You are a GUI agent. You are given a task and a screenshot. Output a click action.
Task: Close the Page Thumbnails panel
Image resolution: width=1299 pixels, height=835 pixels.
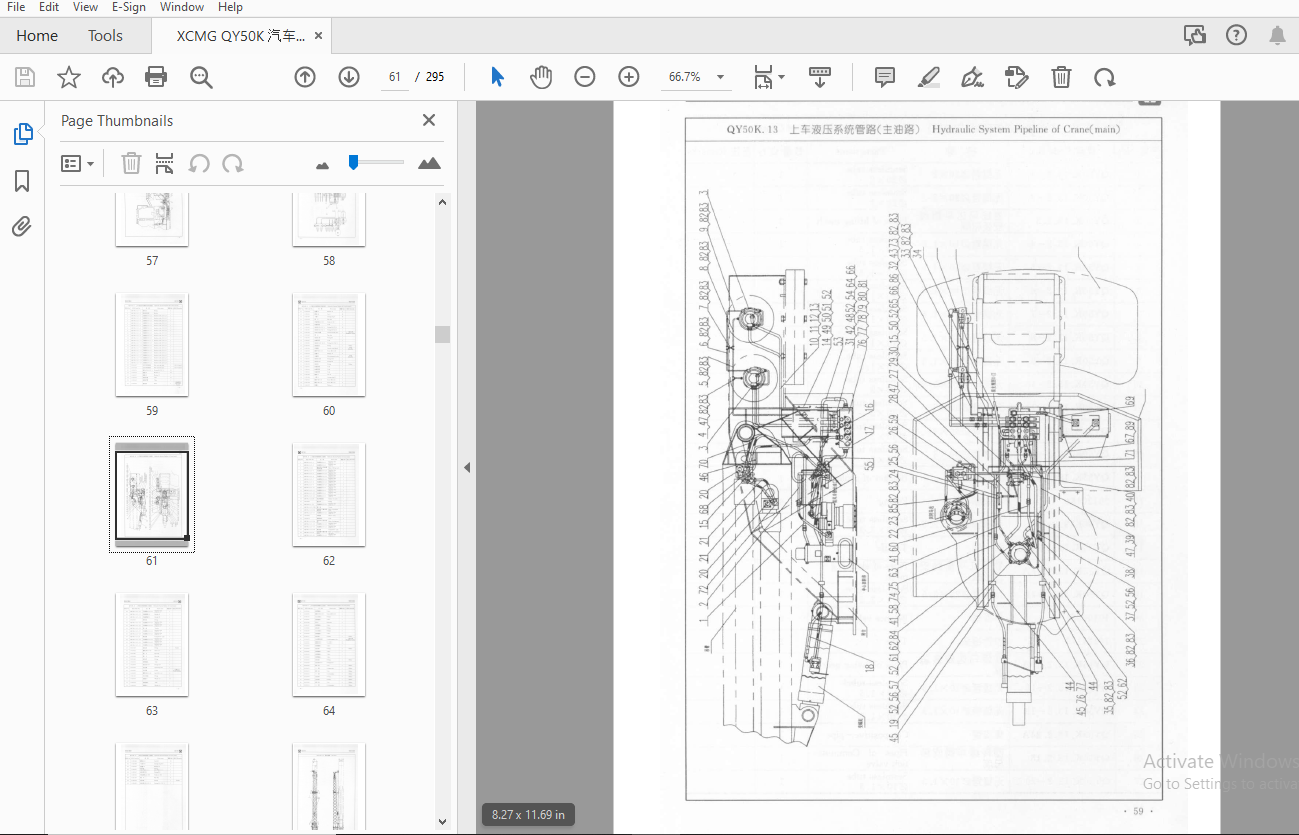tap(429, 120)
